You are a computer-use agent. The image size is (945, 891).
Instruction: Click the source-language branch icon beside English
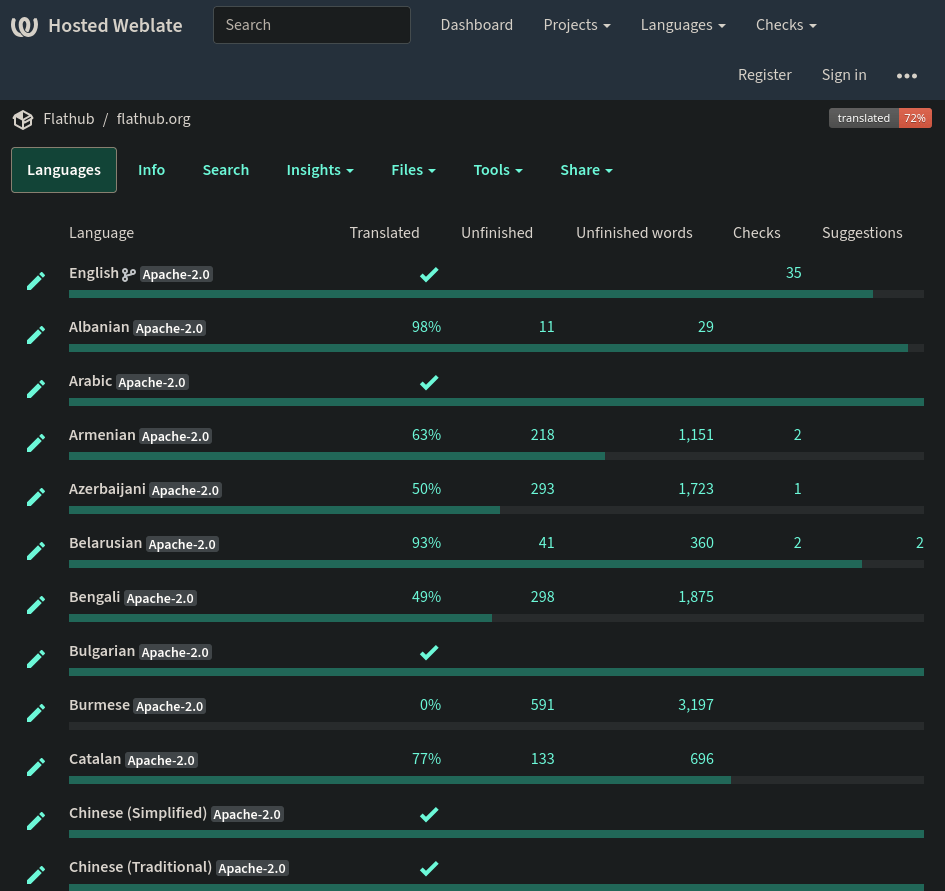point(128,274)
